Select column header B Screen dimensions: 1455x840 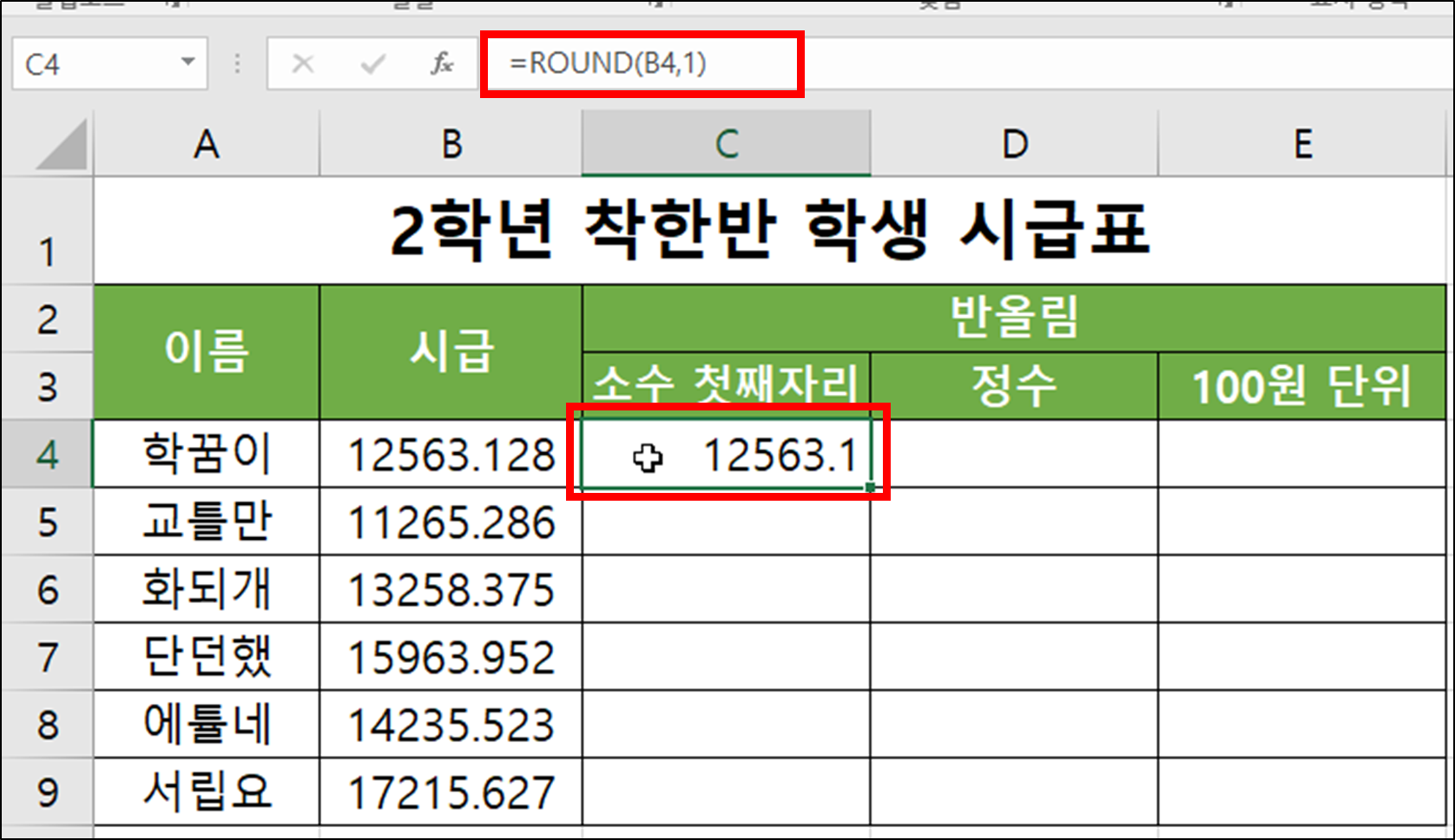(450, 143)
